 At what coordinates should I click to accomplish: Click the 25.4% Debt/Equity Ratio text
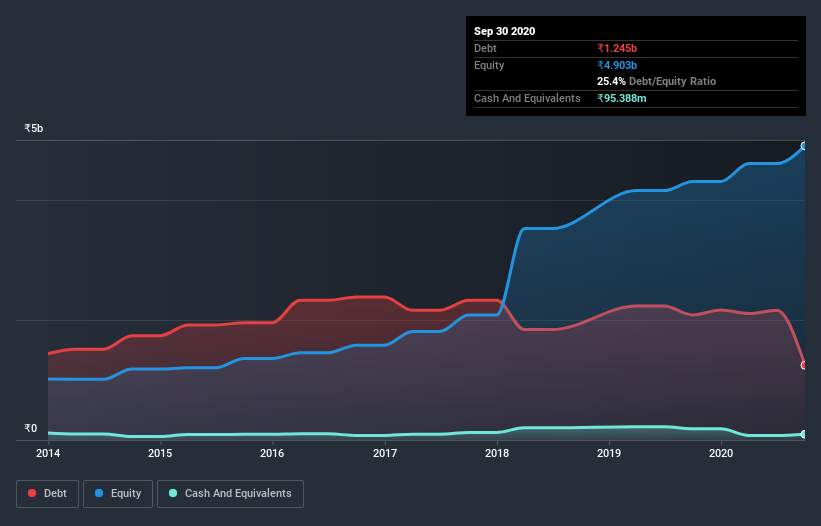click(656, 81)
